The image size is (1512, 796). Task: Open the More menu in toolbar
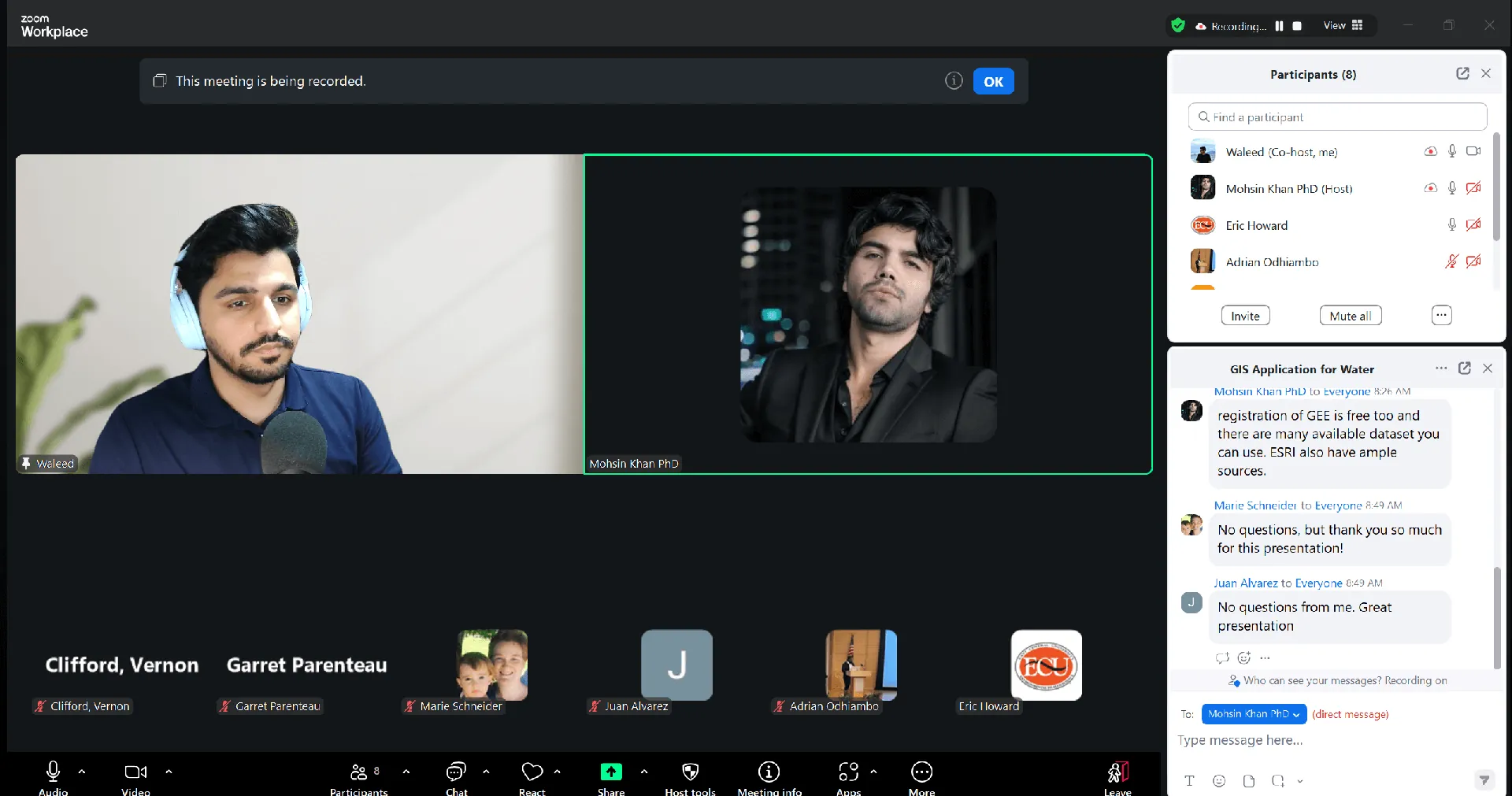coord(921,772)
